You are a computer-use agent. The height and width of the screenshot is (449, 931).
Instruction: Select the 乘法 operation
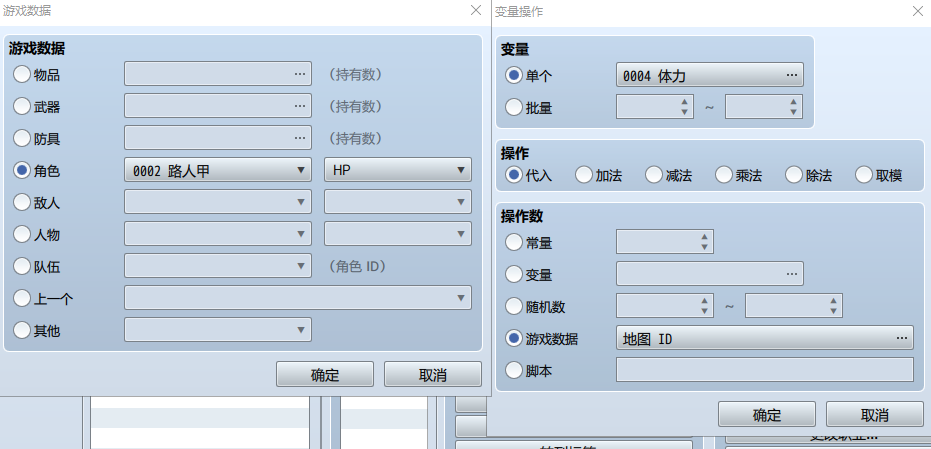[724, 175]
